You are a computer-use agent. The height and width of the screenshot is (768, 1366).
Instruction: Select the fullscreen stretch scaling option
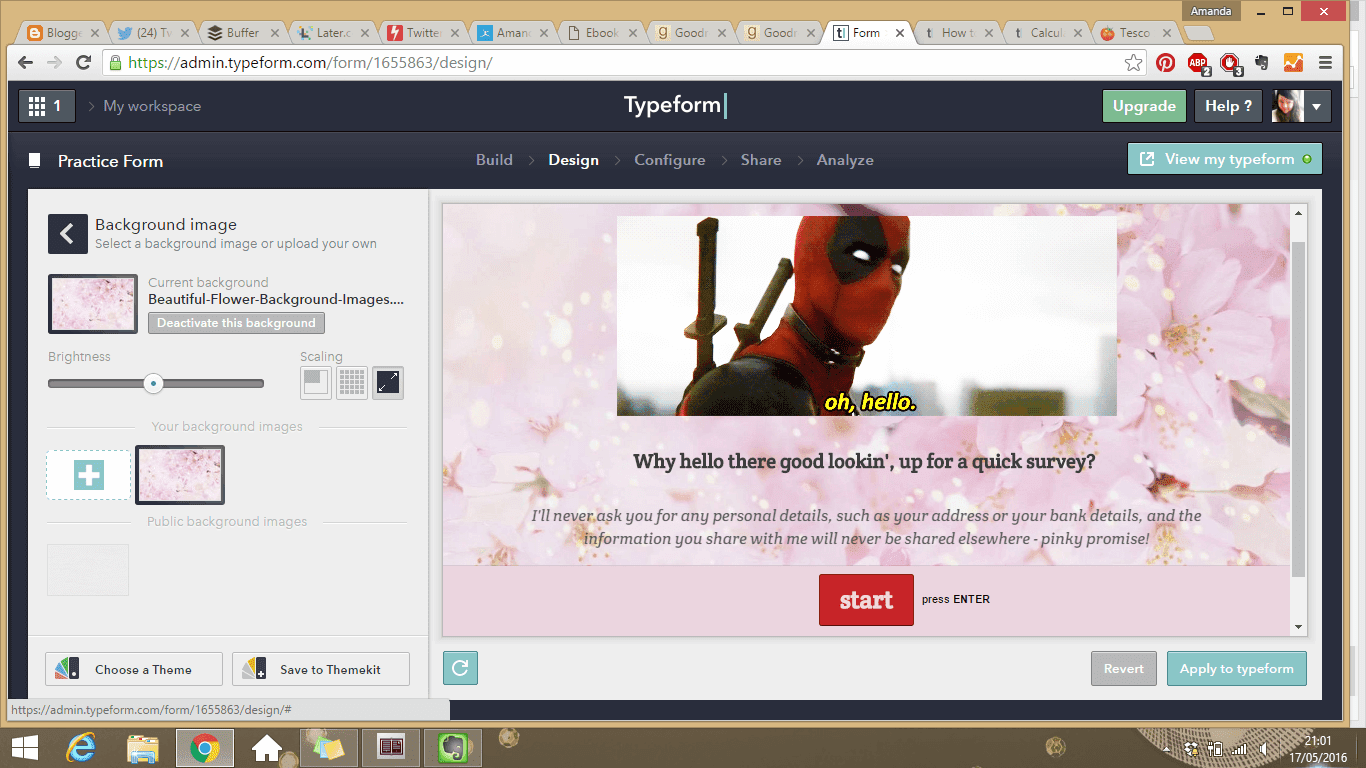pos(388,383)
